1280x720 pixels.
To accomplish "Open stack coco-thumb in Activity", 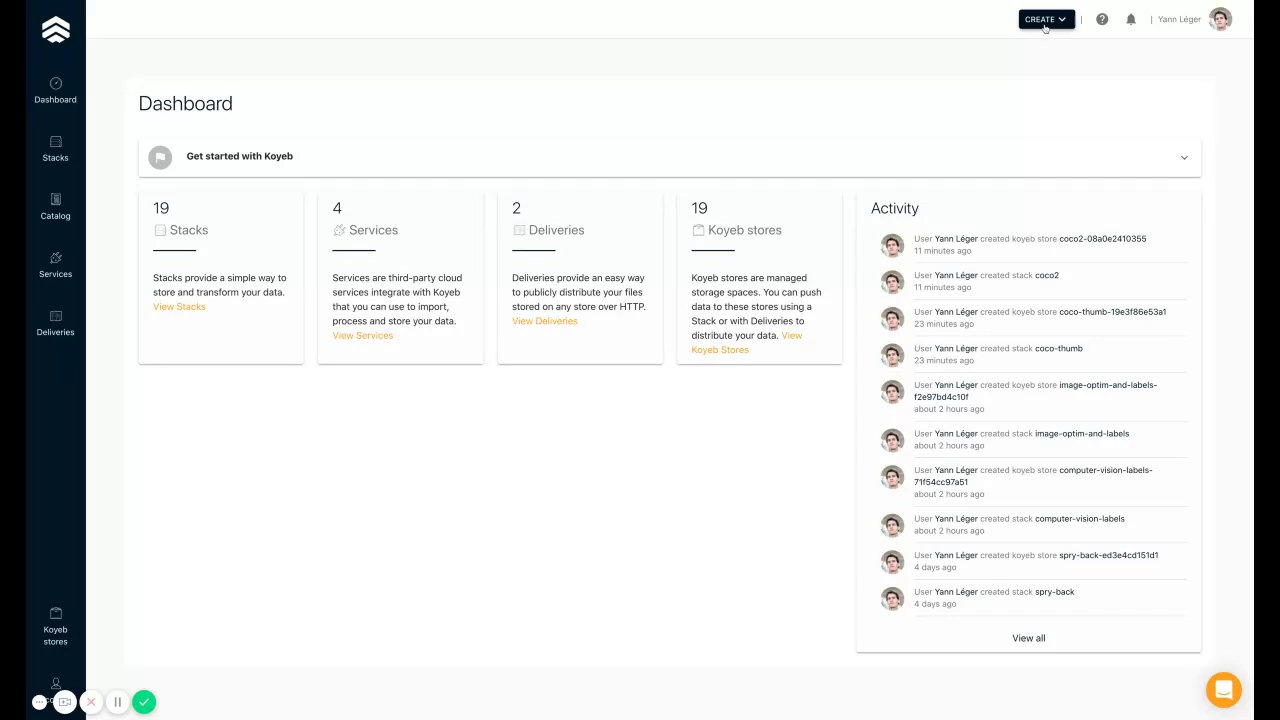I will coord(1059,348).
